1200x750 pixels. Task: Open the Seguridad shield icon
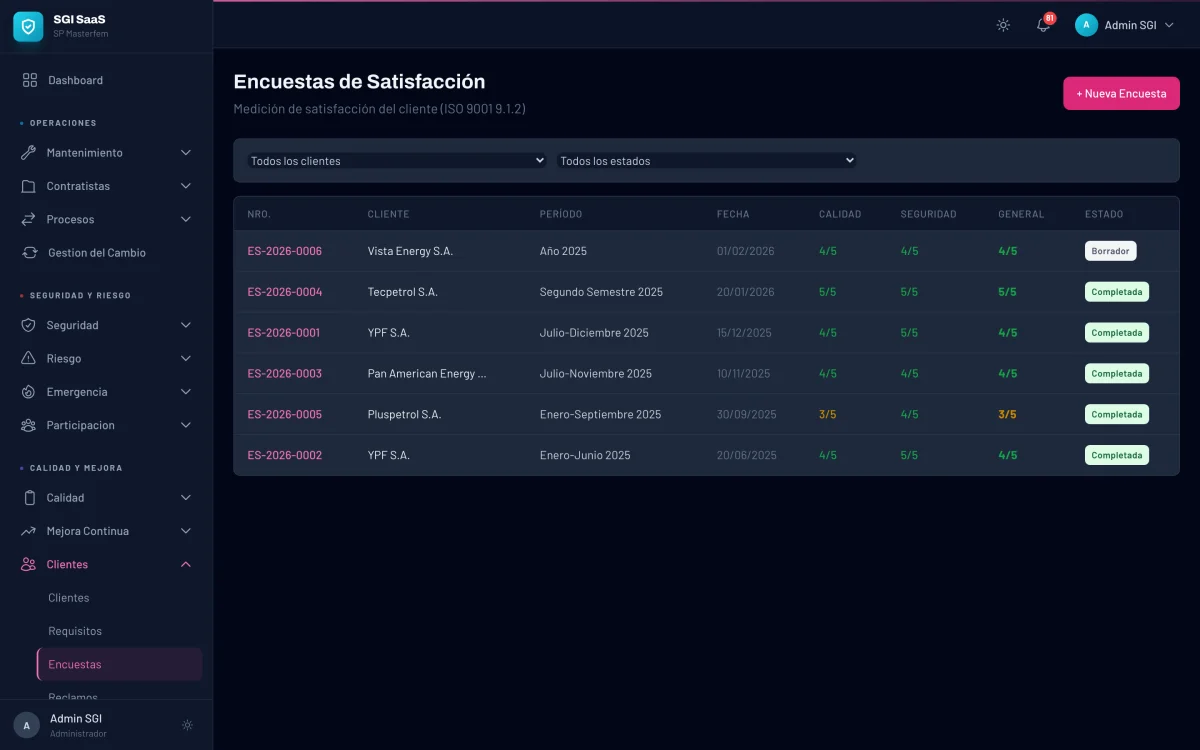30,325
